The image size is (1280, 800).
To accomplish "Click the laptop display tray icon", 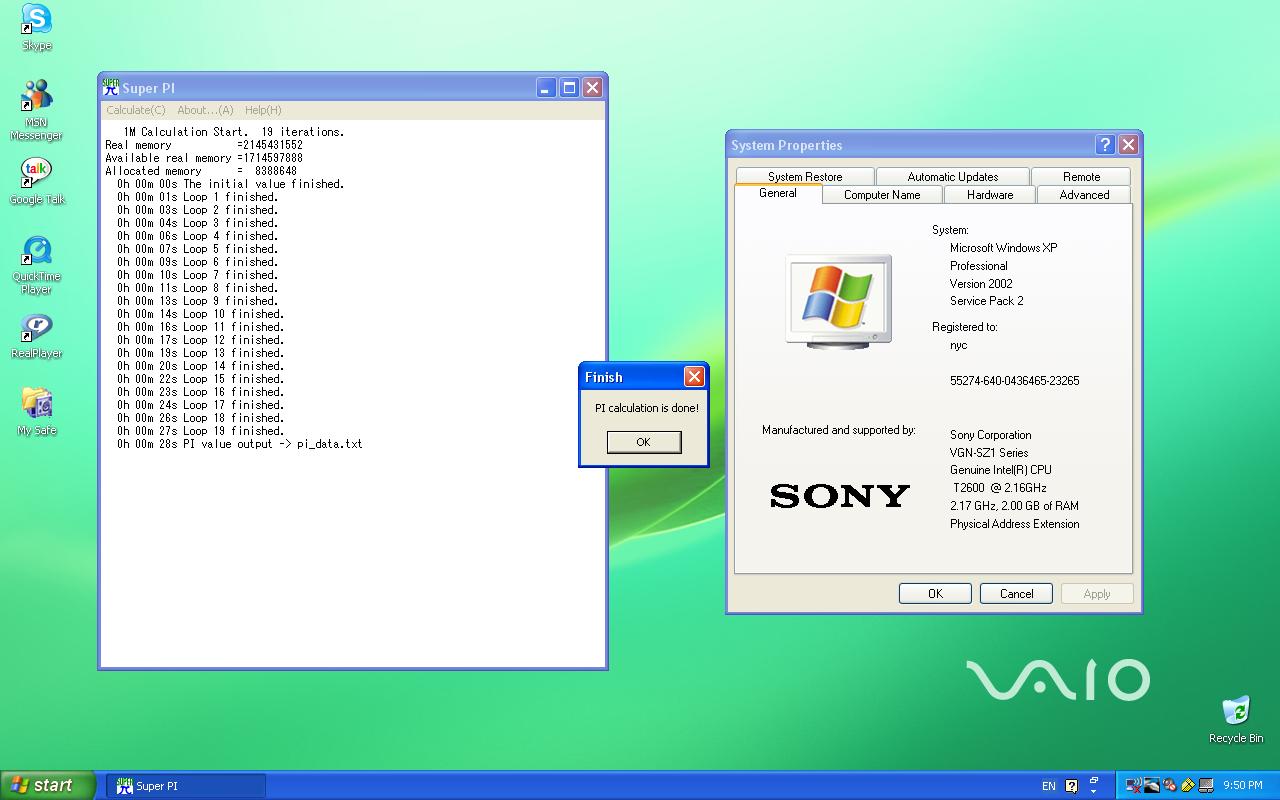I will [x=1206, y=785].
